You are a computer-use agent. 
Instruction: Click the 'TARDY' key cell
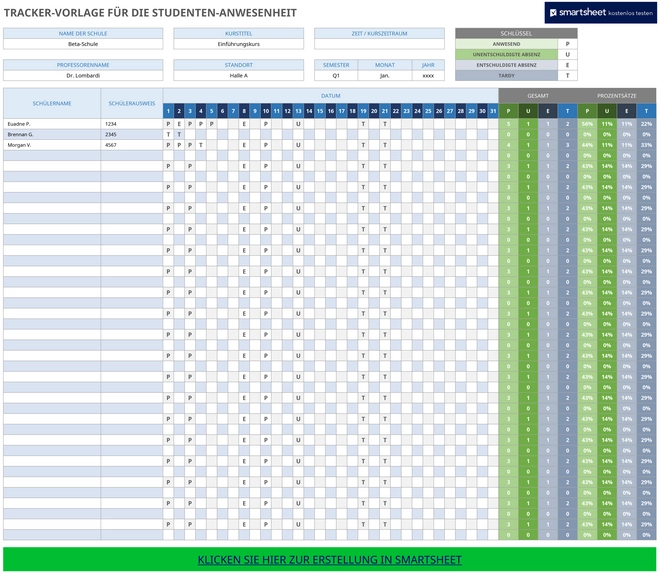click(x=506, y=76)
